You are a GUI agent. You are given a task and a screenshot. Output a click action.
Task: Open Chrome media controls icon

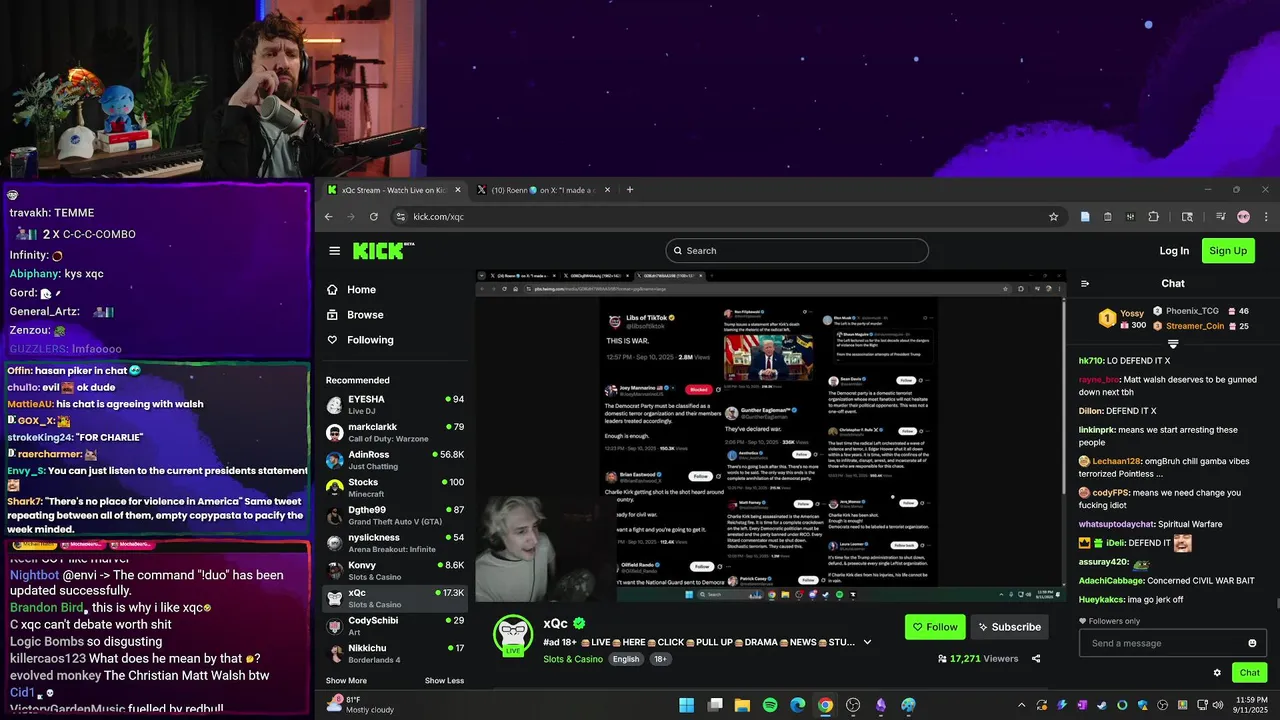point(1220,217)
